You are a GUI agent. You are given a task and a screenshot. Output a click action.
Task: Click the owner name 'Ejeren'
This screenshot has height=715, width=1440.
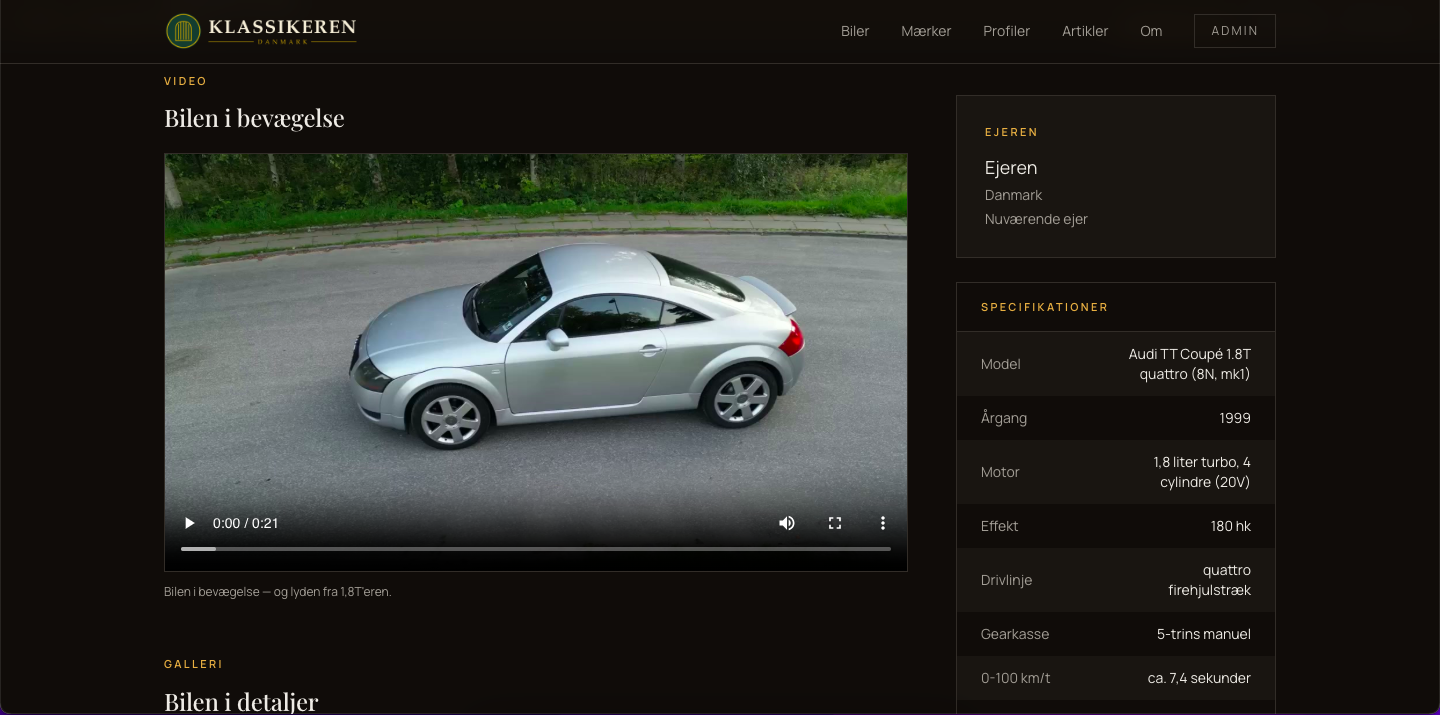tap(1011, 167)
